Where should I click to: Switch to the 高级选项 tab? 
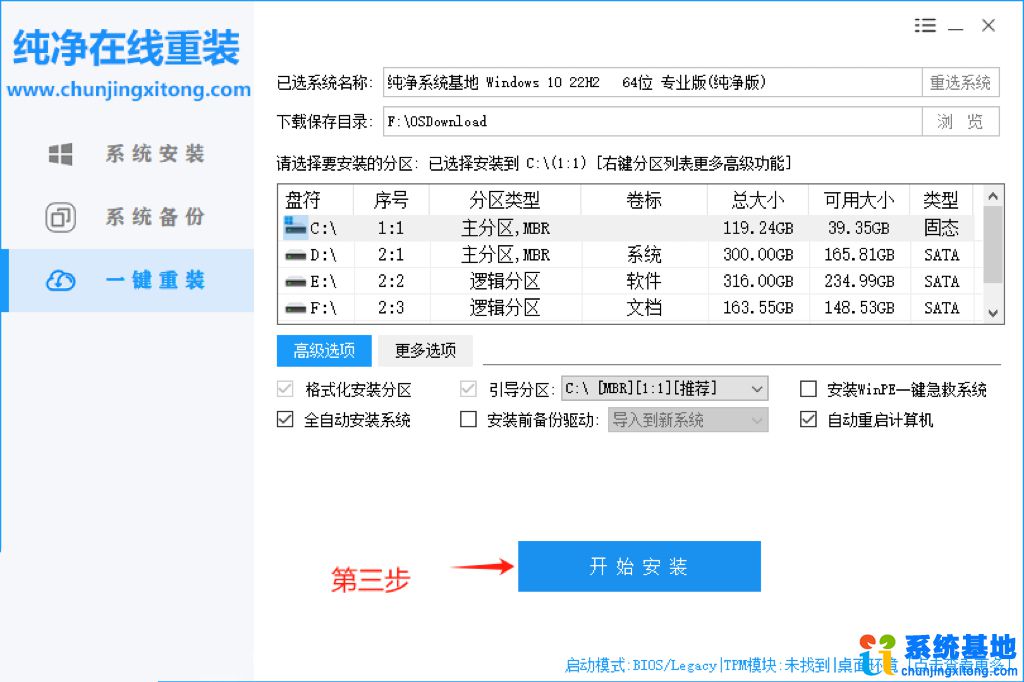pos(324,351)
